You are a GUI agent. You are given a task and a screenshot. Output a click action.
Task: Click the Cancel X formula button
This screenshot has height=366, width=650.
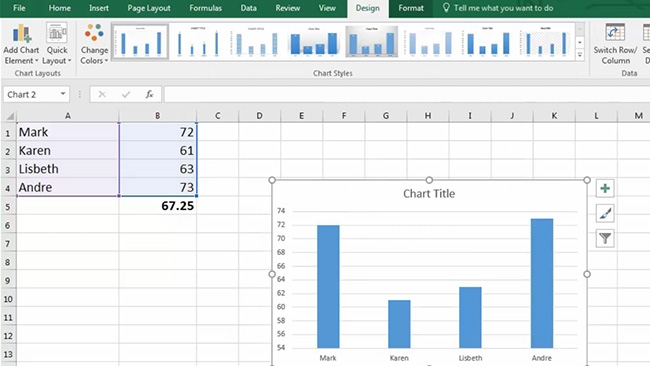[102, 95]
